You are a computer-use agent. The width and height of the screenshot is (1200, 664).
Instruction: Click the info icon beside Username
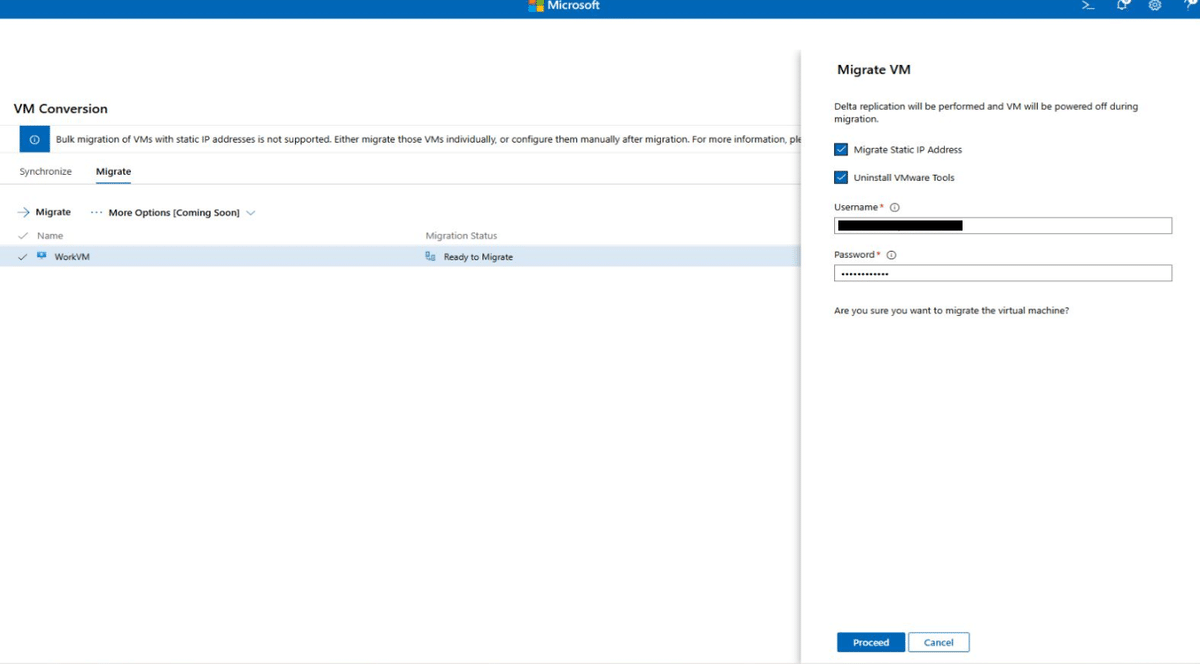893,207
